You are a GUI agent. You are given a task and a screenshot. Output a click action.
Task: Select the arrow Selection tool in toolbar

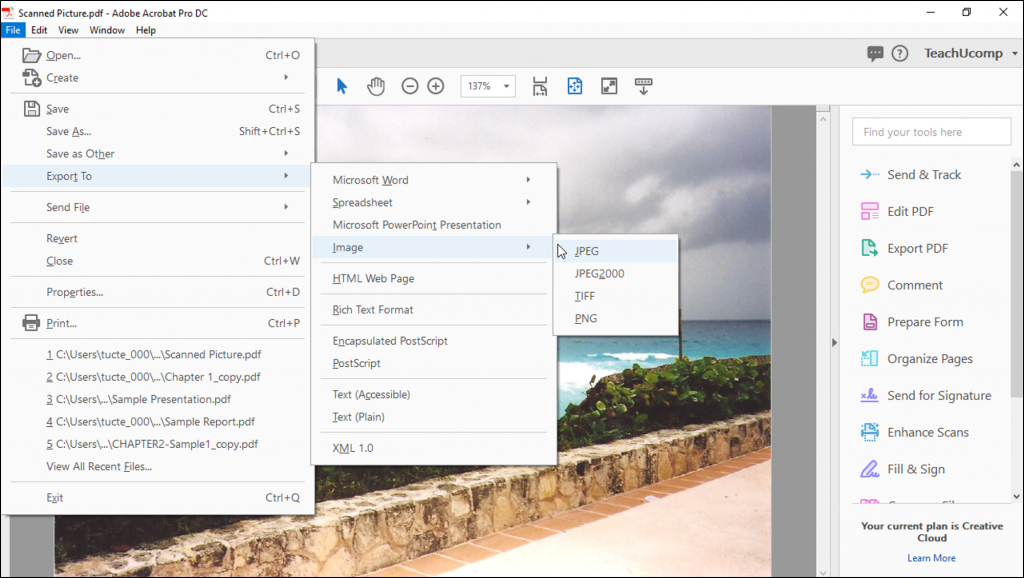tap(342, 86)
